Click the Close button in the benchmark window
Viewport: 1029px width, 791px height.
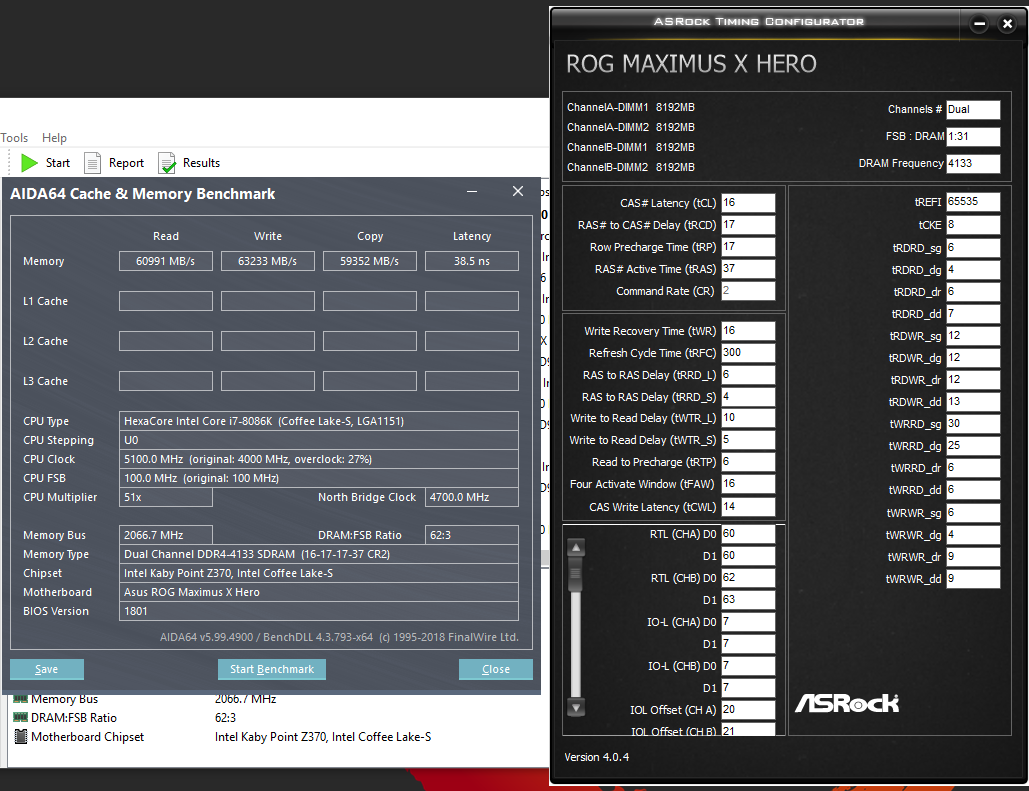click(495, 669)
